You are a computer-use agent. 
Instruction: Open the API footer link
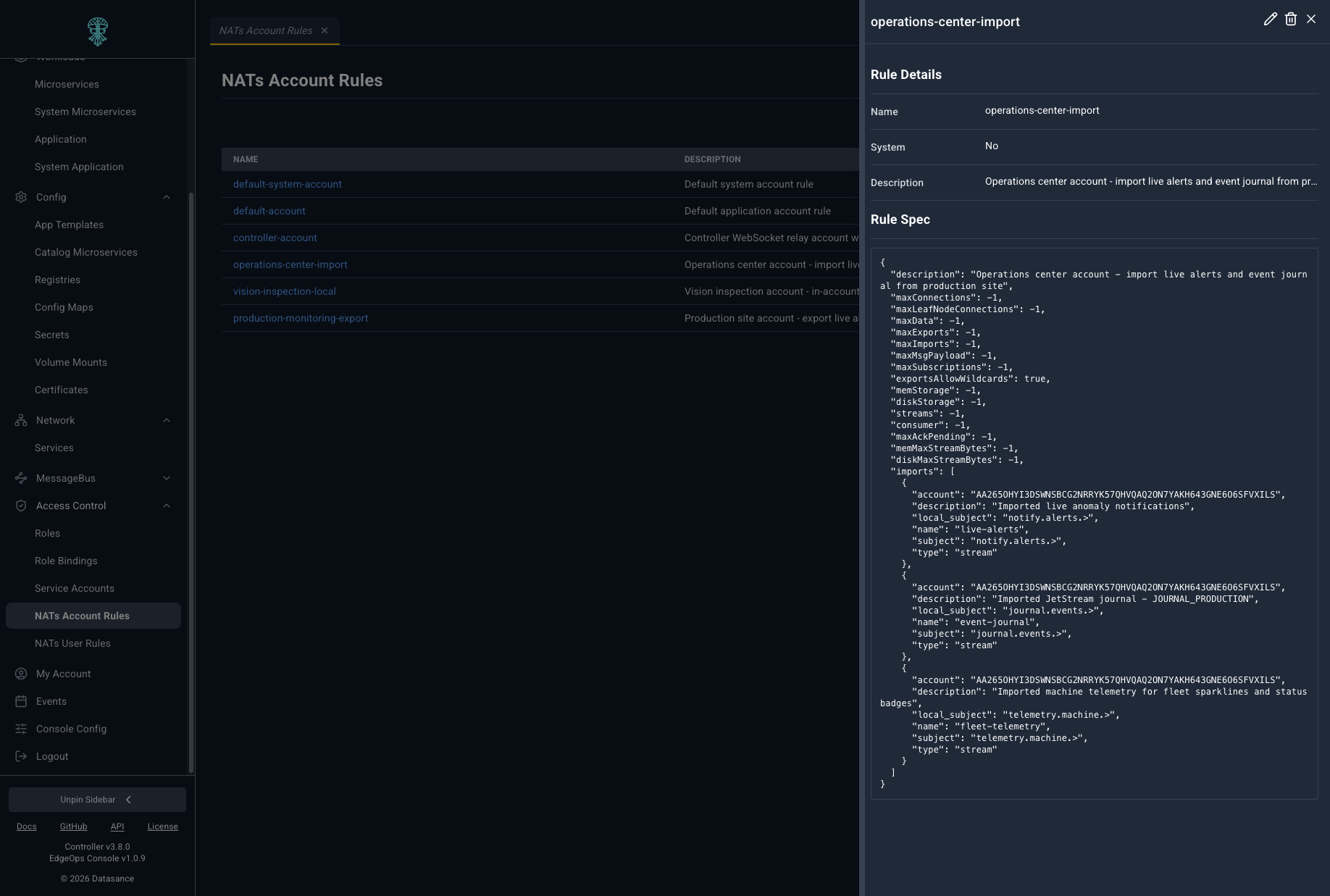[x=117, y=826]
